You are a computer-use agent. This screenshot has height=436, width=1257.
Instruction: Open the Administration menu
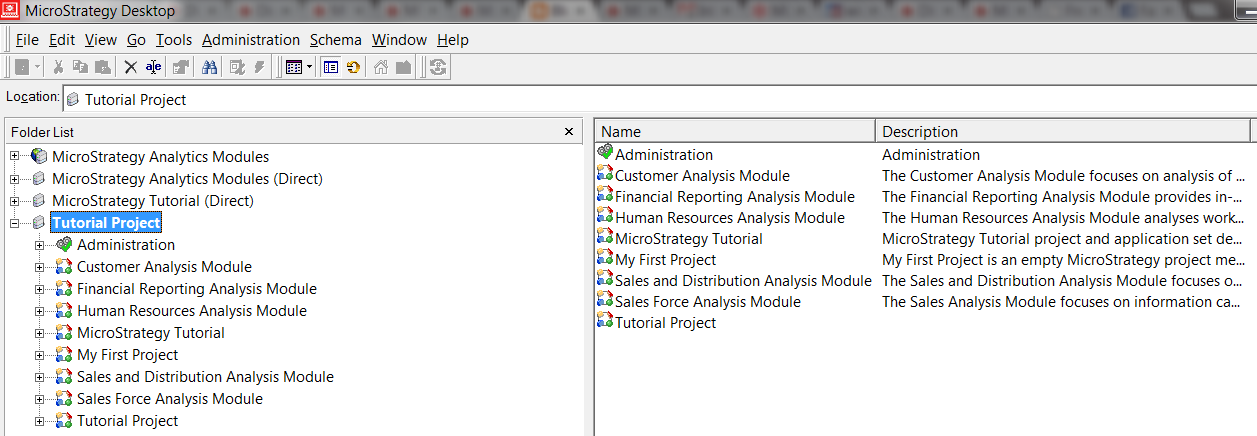(251, 40)
